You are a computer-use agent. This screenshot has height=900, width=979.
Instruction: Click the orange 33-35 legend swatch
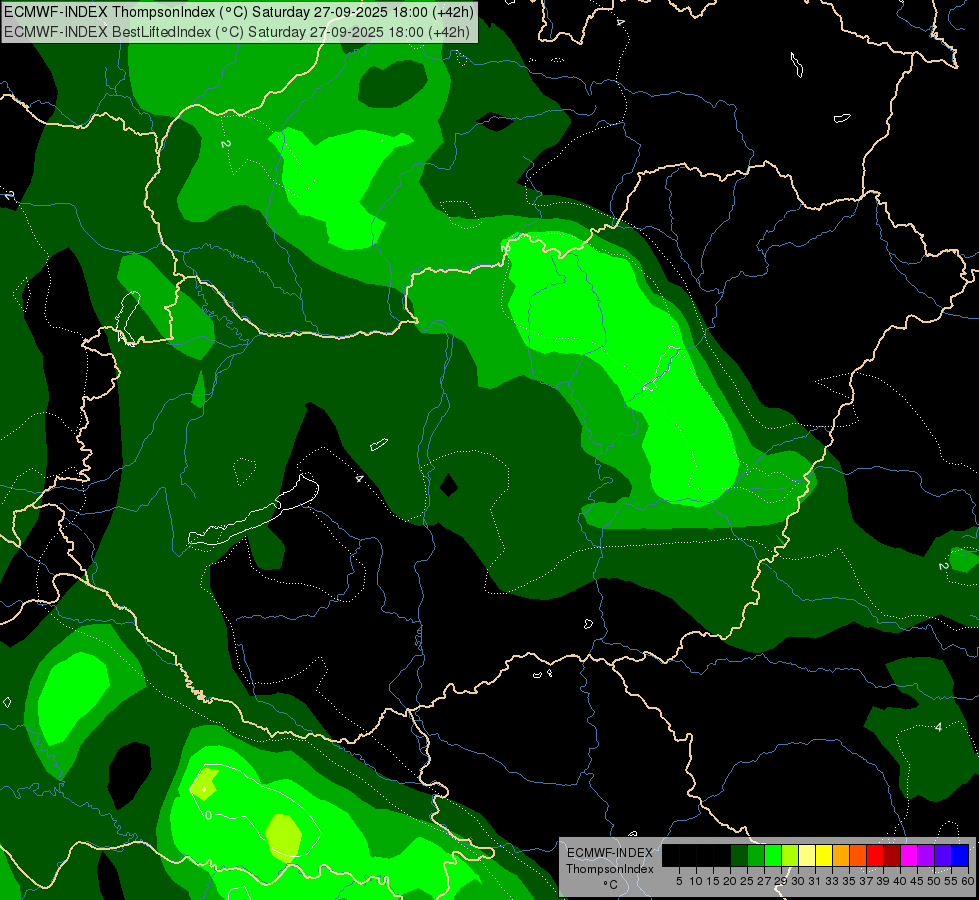click(x=841, y=855)
